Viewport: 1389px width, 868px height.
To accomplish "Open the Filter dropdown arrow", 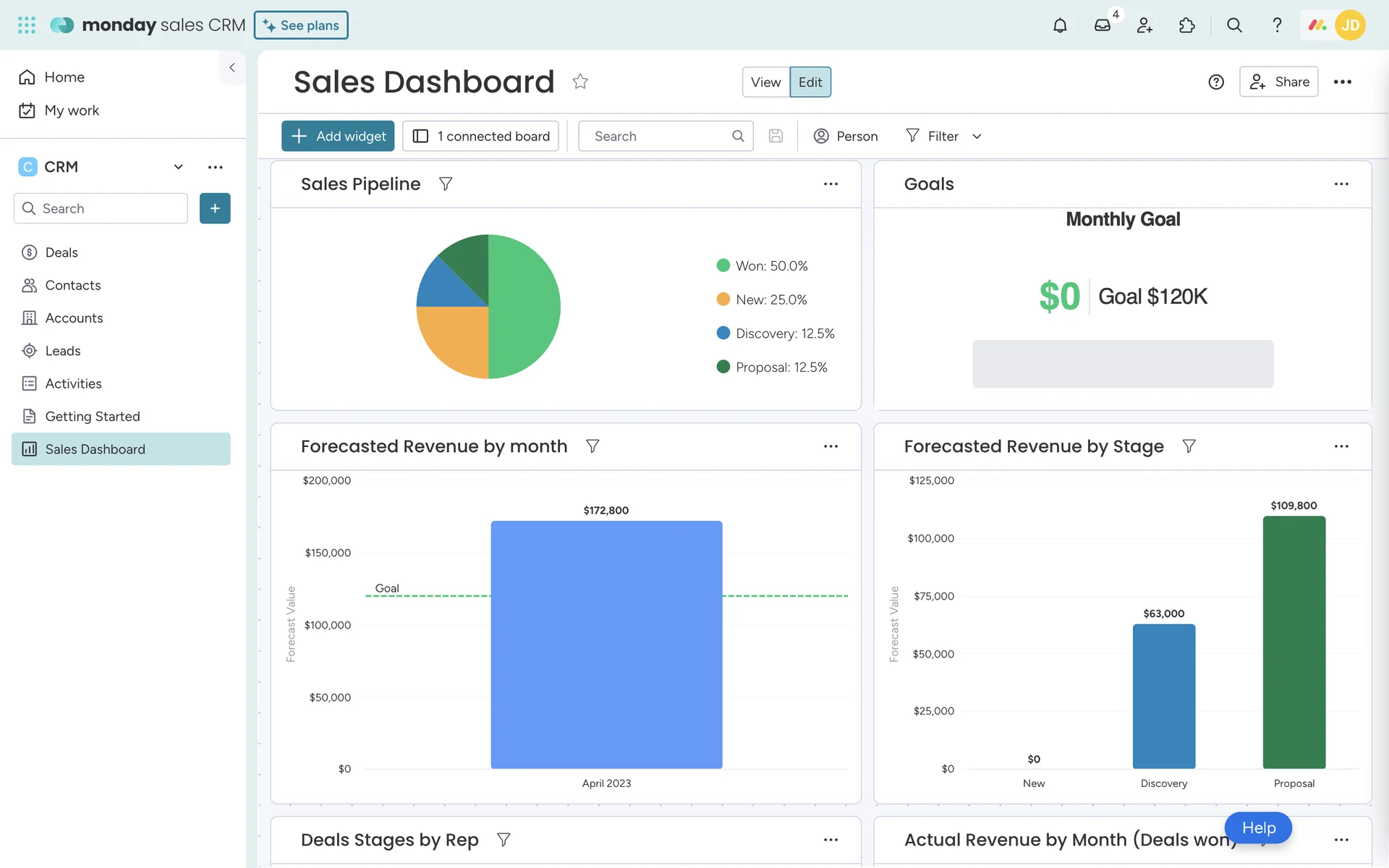I will (977, 136).
